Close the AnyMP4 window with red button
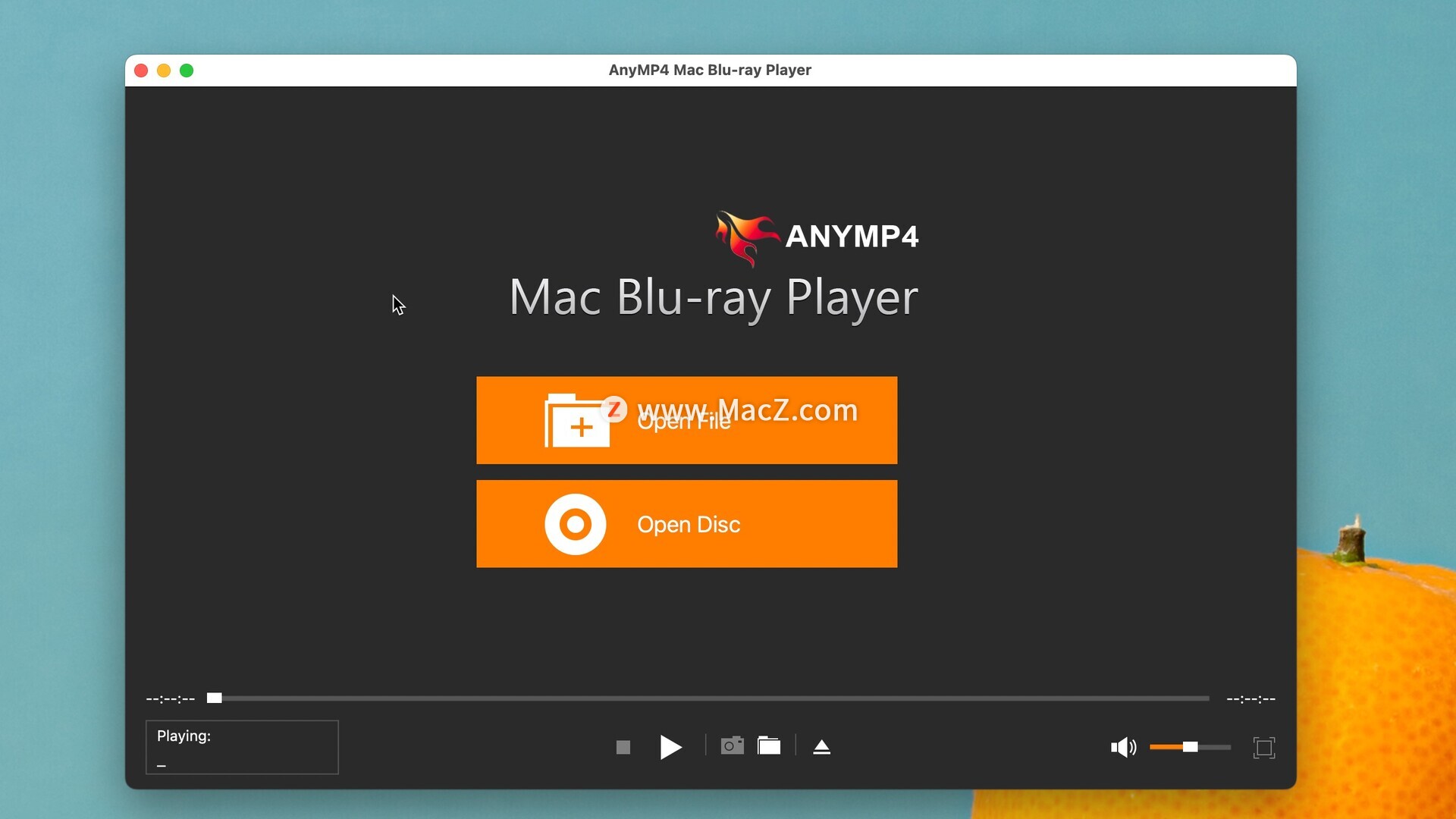The width and height of the screenshot is (1456, 819). 141,71
